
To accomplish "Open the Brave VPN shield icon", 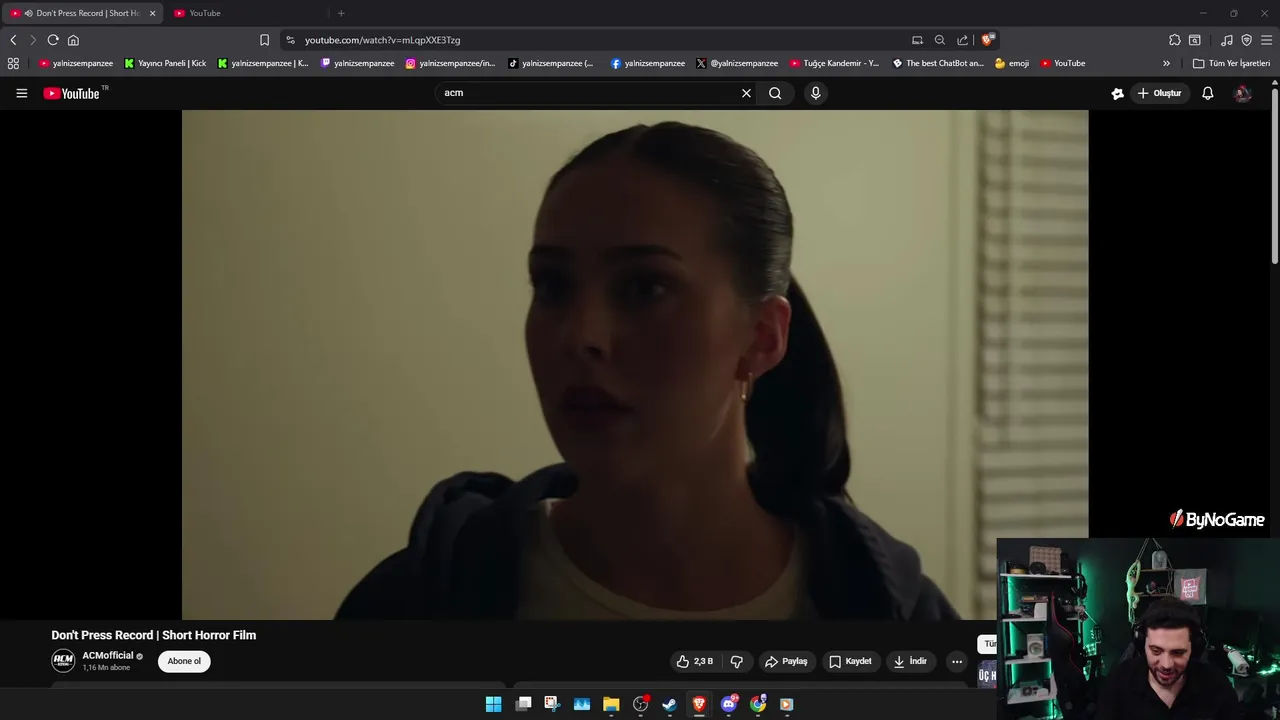I will (x=1246, y=40).
